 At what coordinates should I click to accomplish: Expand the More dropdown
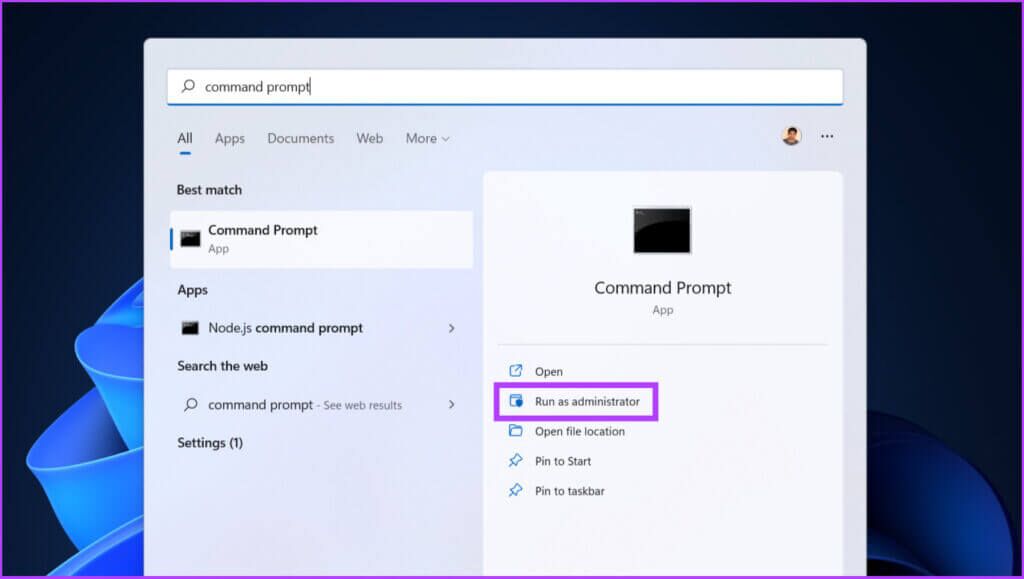[x=428, y=138]
